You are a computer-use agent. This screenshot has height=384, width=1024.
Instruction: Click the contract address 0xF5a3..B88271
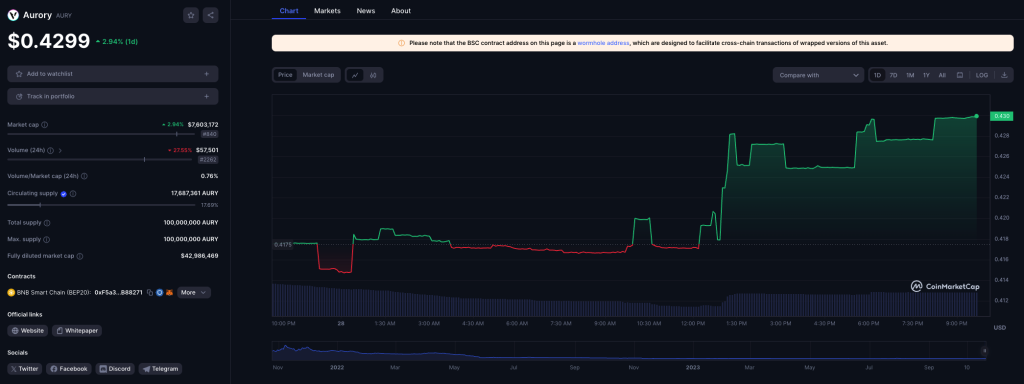click(119, 293)
